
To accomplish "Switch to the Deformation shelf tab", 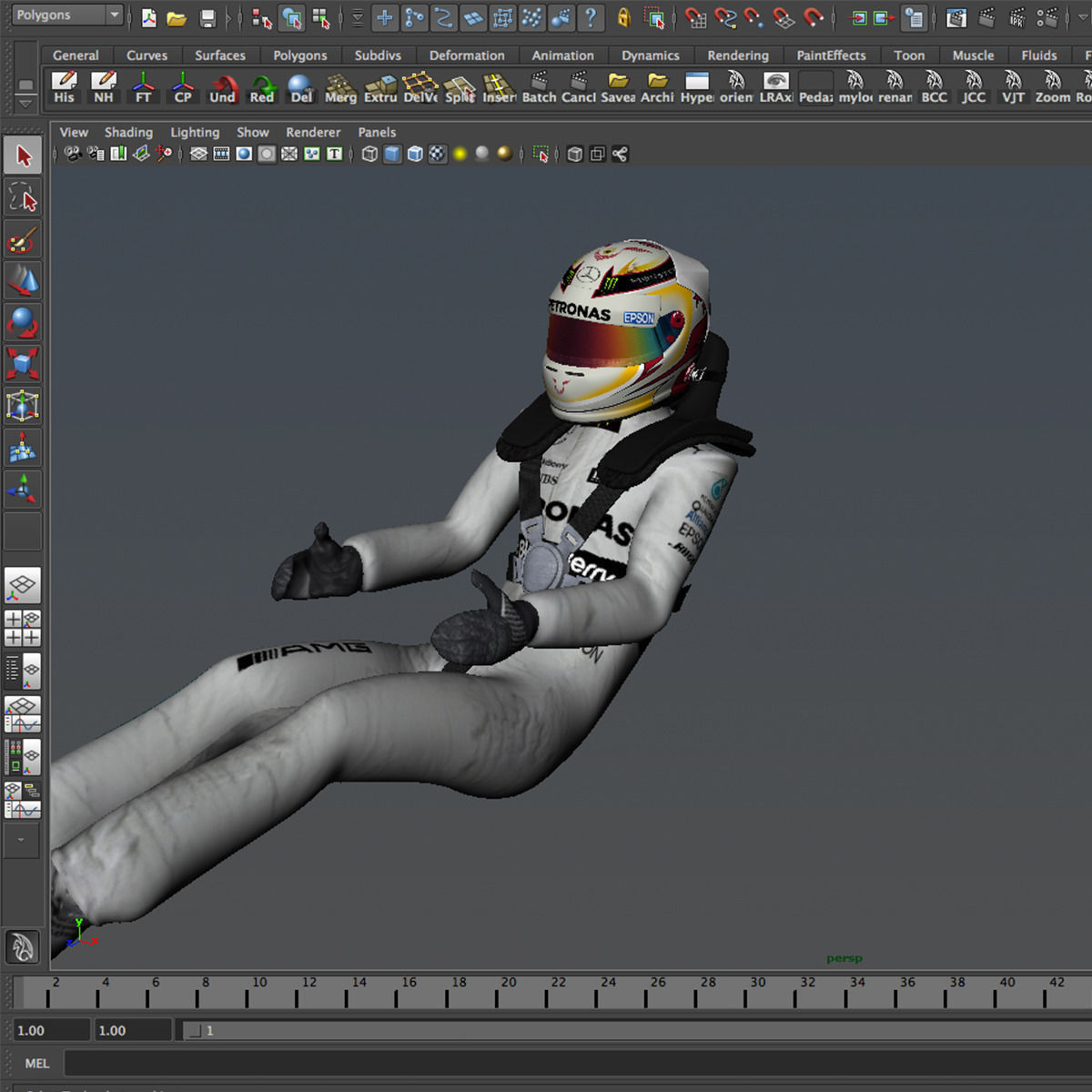I will tap(467, 55).
